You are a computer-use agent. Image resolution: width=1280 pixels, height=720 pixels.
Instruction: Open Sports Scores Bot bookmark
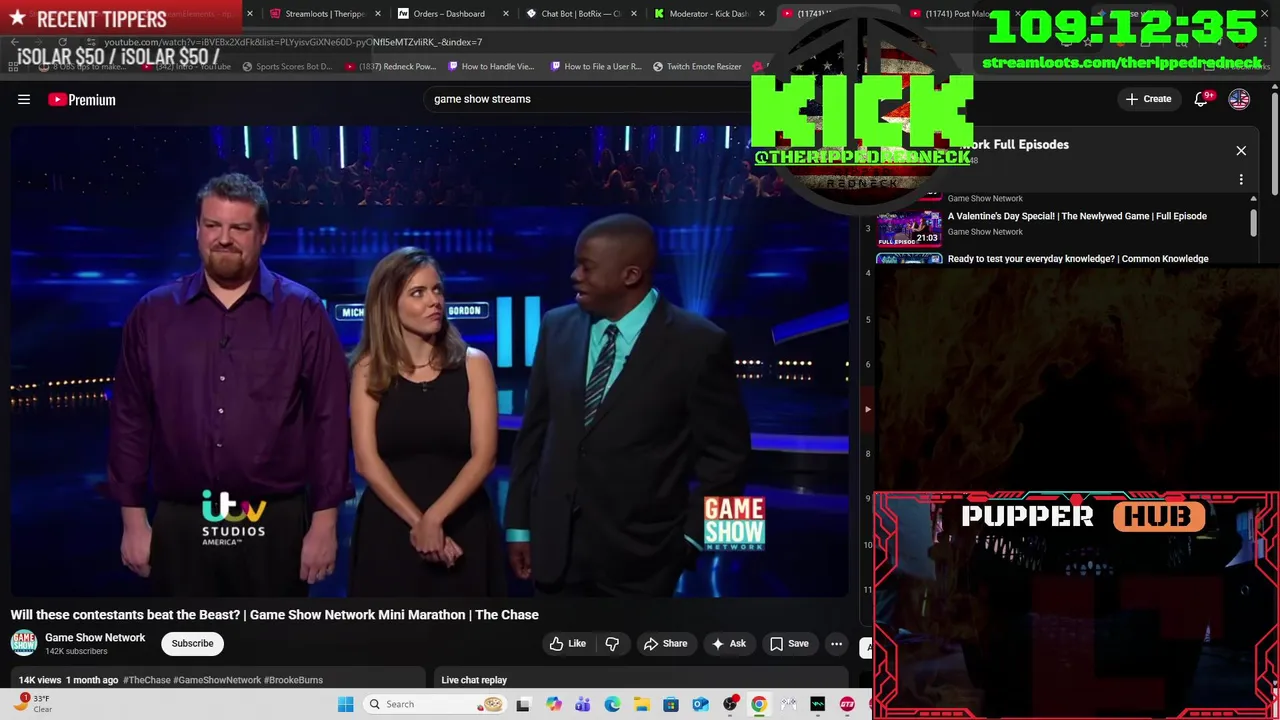(x=286, y=67)
